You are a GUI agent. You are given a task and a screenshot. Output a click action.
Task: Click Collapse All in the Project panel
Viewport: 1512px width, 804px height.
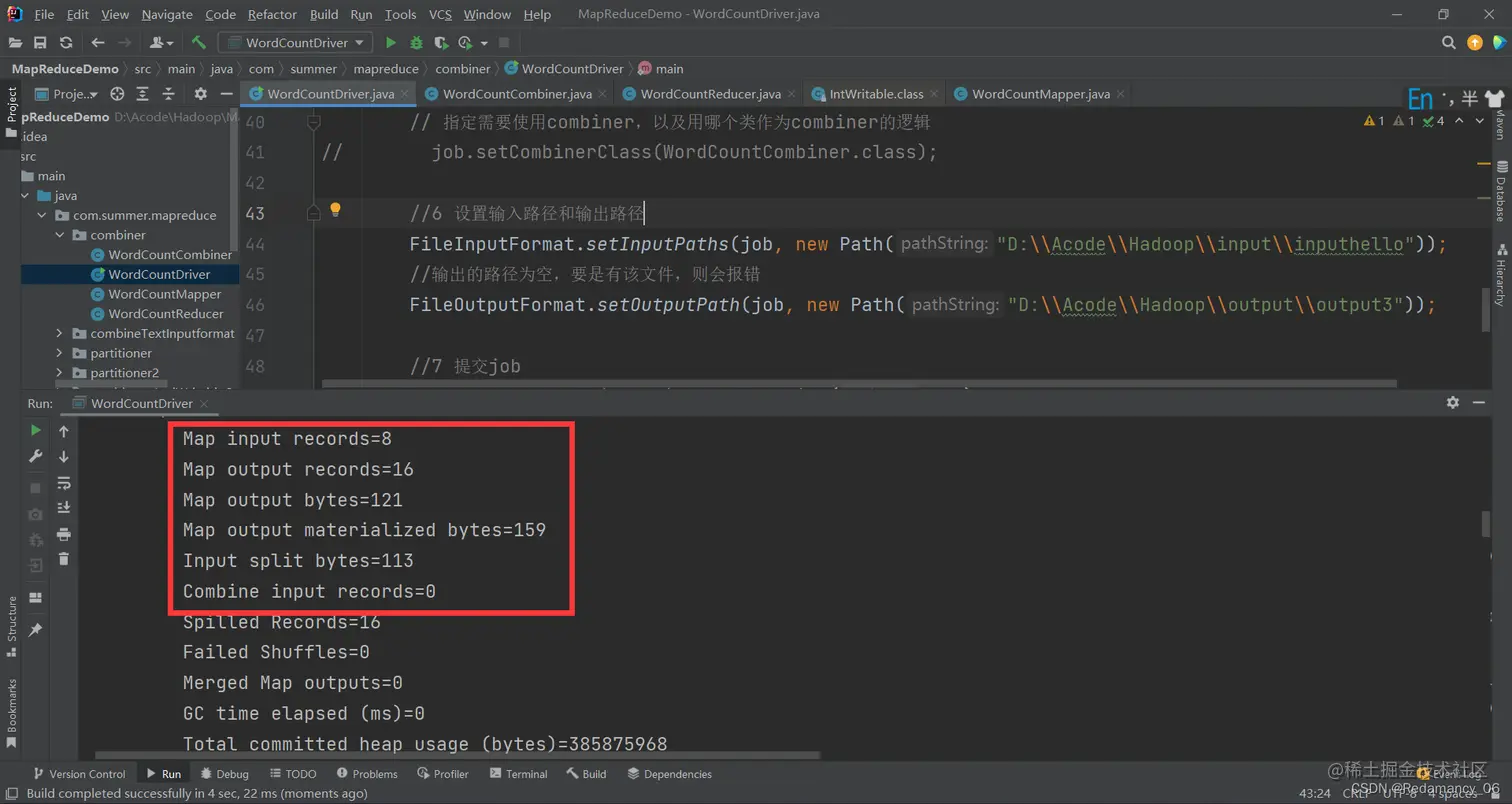167,94
